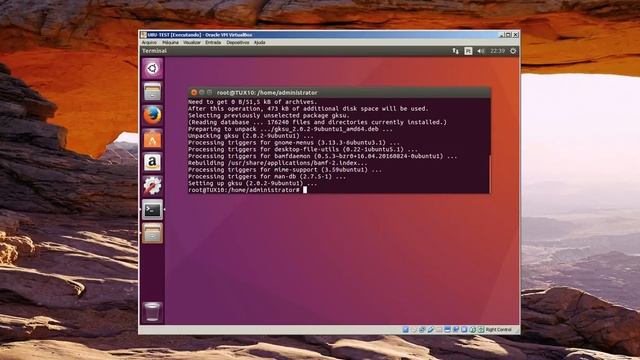Screen dimensions: 640x360
Task: Select the Terminal icon in the launcher
Action: (x=152, y=209)
